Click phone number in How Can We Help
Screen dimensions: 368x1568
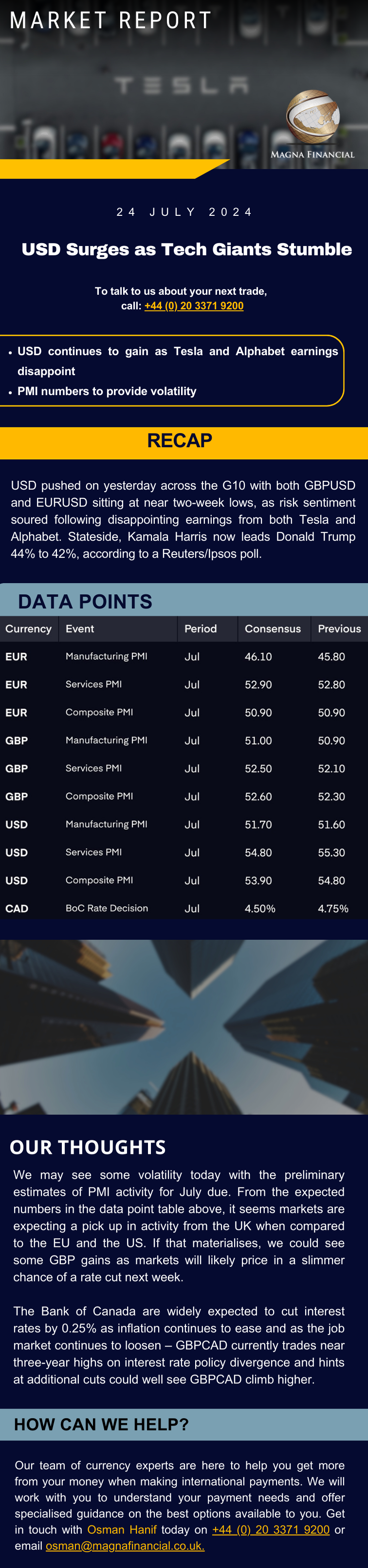pyautogui.click(x=271, y=1529)
